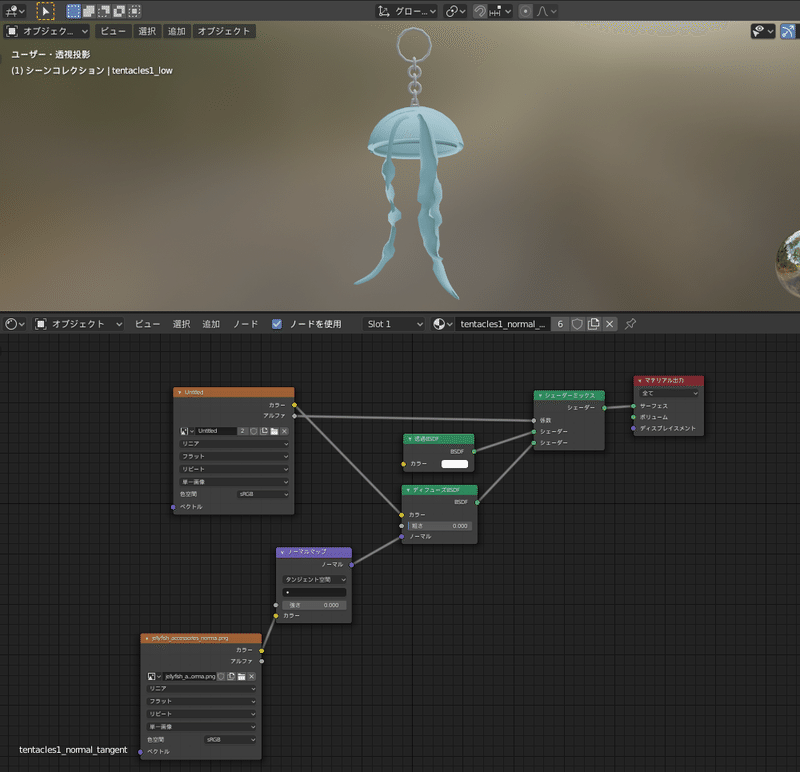Open the object visibility eye dropdown
800x772 pixels.
click(763, 31)
